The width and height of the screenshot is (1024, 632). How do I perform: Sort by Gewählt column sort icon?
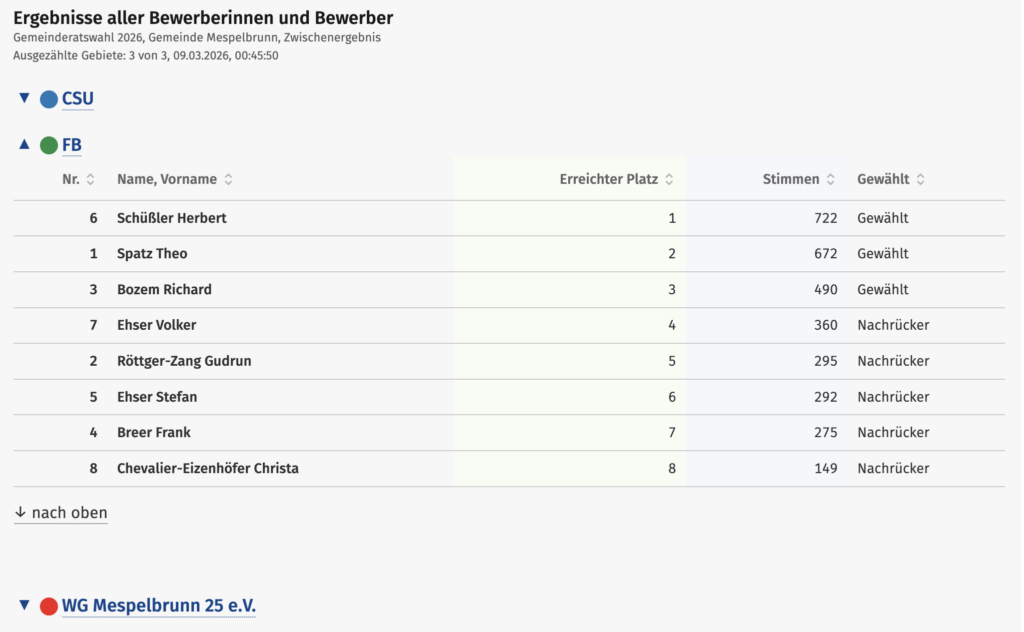click(920, 180)
